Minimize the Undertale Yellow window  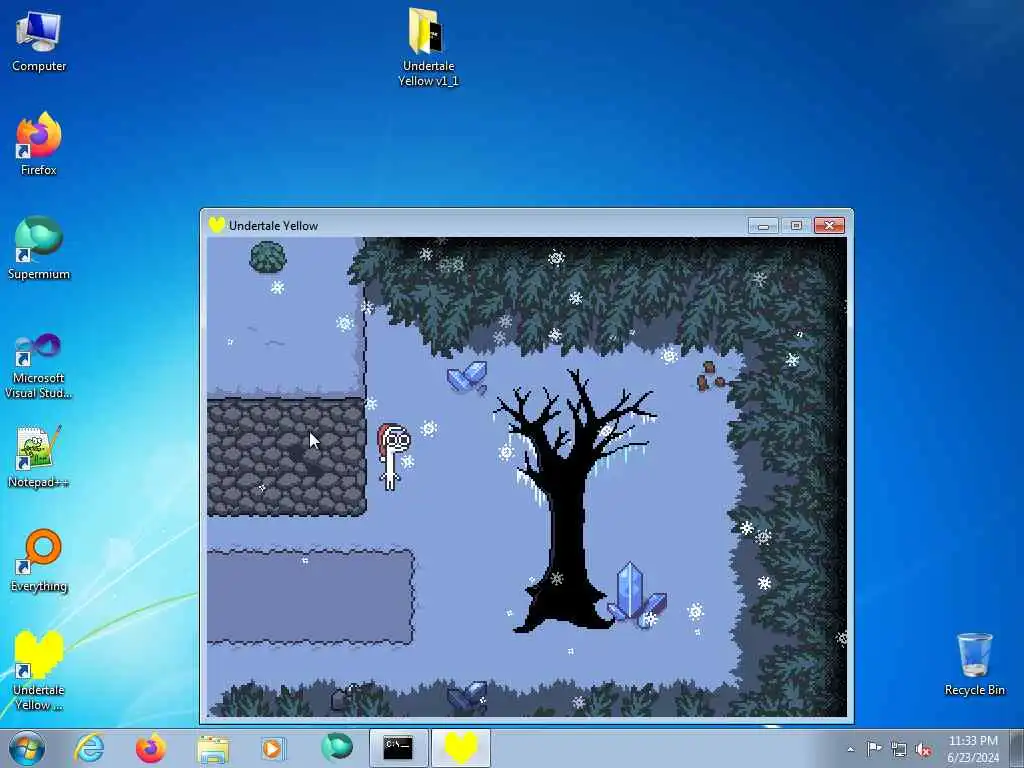pyautogui.click(x=763, y=225)
